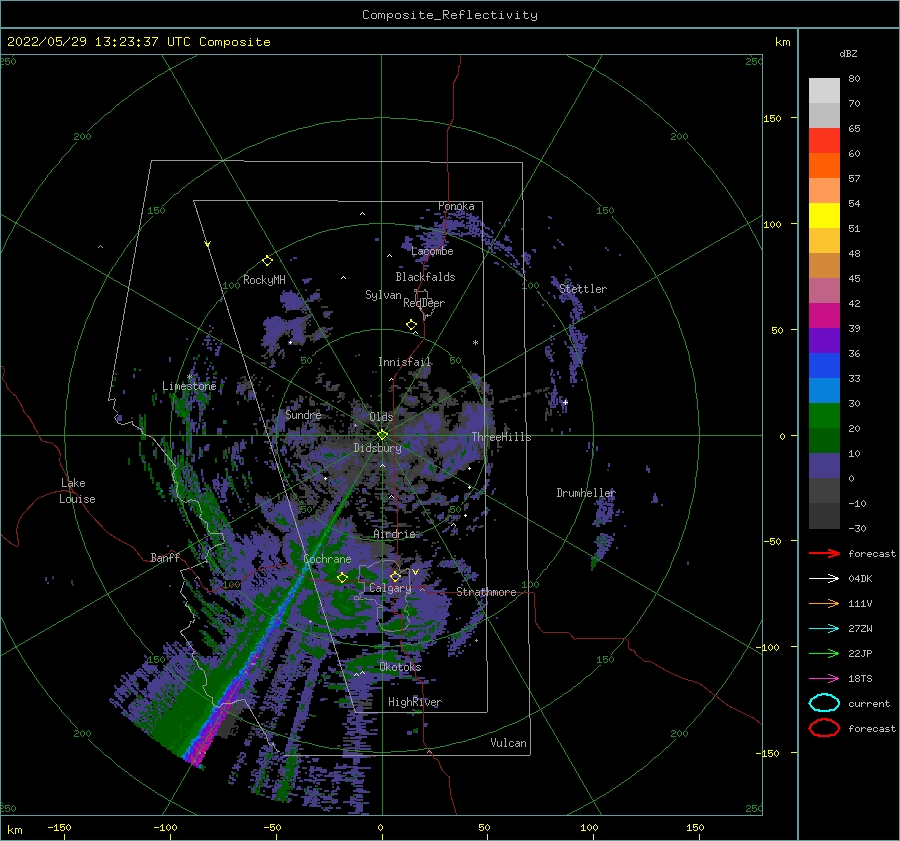Click the bright green 30-20 dBZ swatch
The image size is (900, 841).
pos(824,416)
